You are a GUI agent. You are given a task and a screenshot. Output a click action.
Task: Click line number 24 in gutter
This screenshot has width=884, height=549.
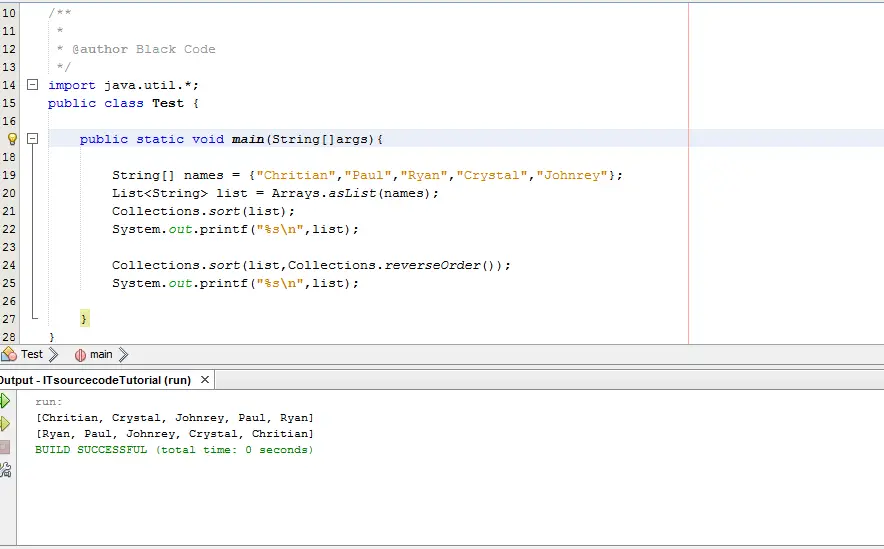point(9,265)
